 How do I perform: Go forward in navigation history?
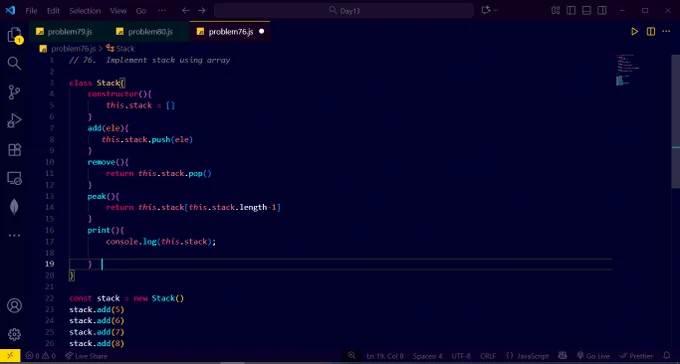202,10
